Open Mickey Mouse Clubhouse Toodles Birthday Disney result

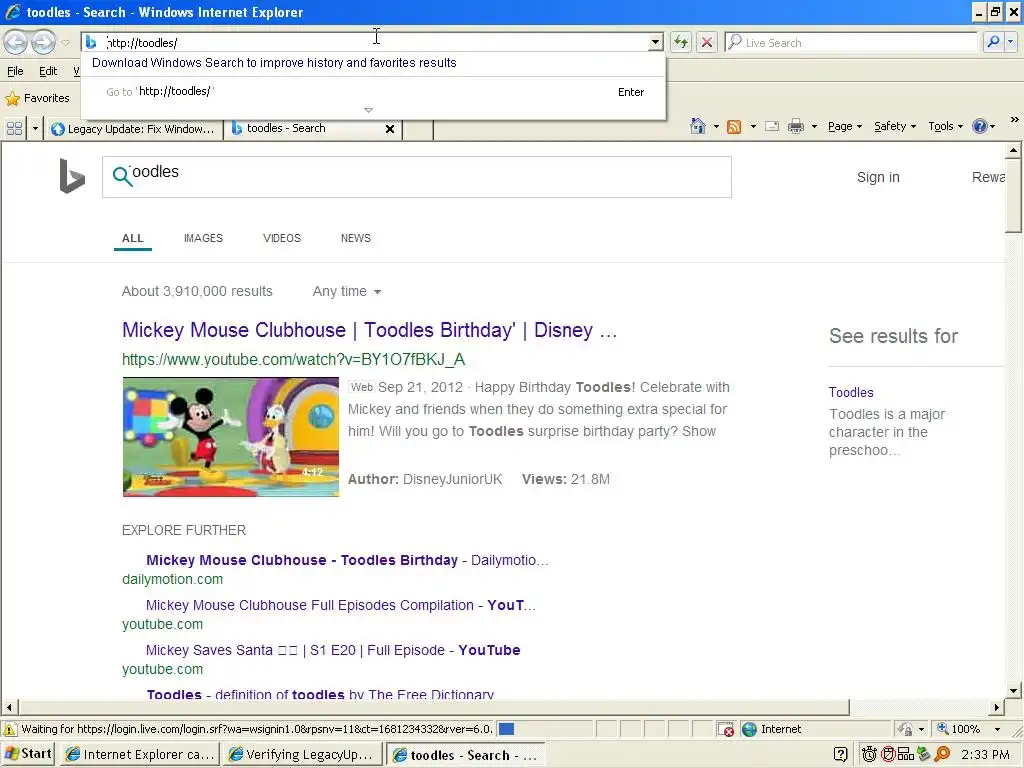pos(369,330)
